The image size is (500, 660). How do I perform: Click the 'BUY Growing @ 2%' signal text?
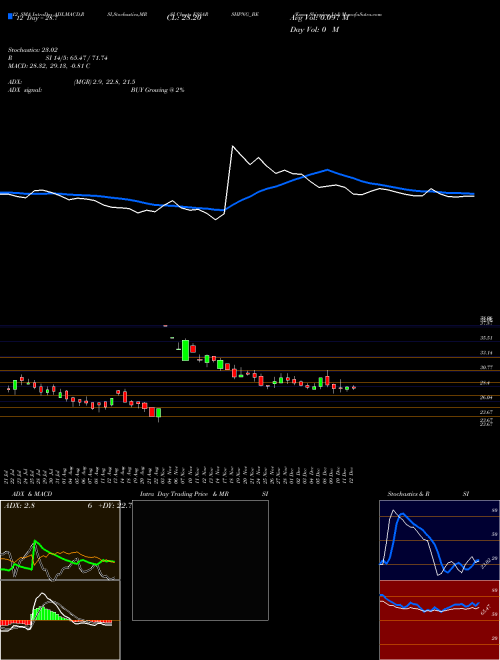(x=157, y=90)
